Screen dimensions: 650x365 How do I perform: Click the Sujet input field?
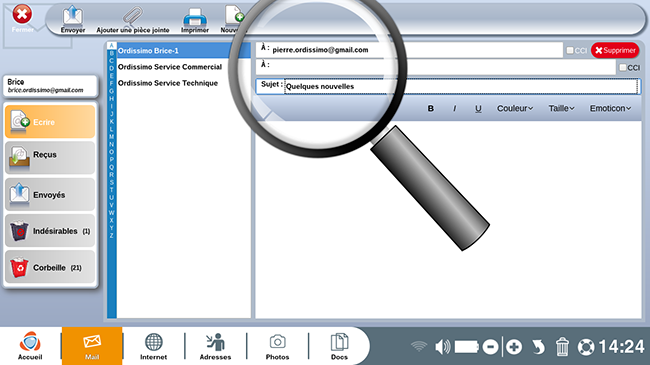coord(461,86)
